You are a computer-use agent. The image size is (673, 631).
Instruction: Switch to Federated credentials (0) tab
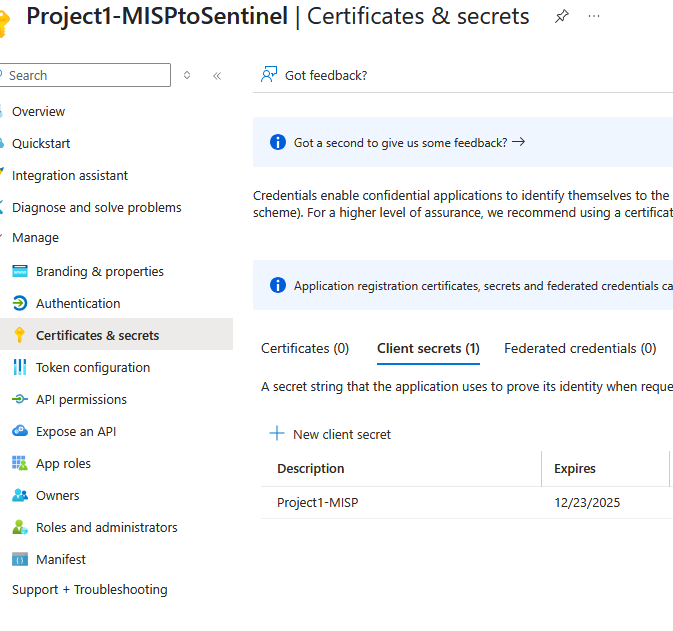(x=580, y=349)
